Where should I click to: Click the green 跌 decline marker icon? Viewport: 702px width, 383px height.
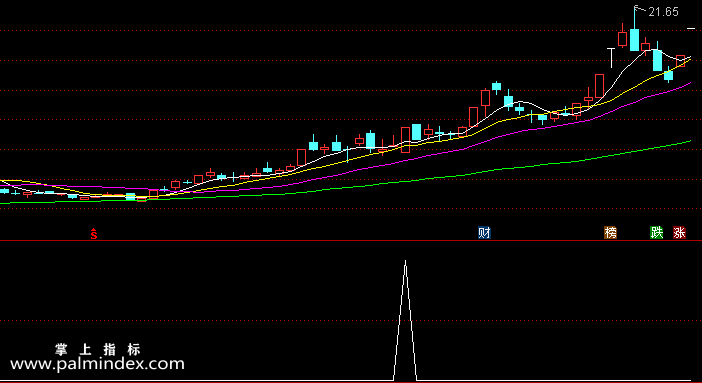[657, 233]
